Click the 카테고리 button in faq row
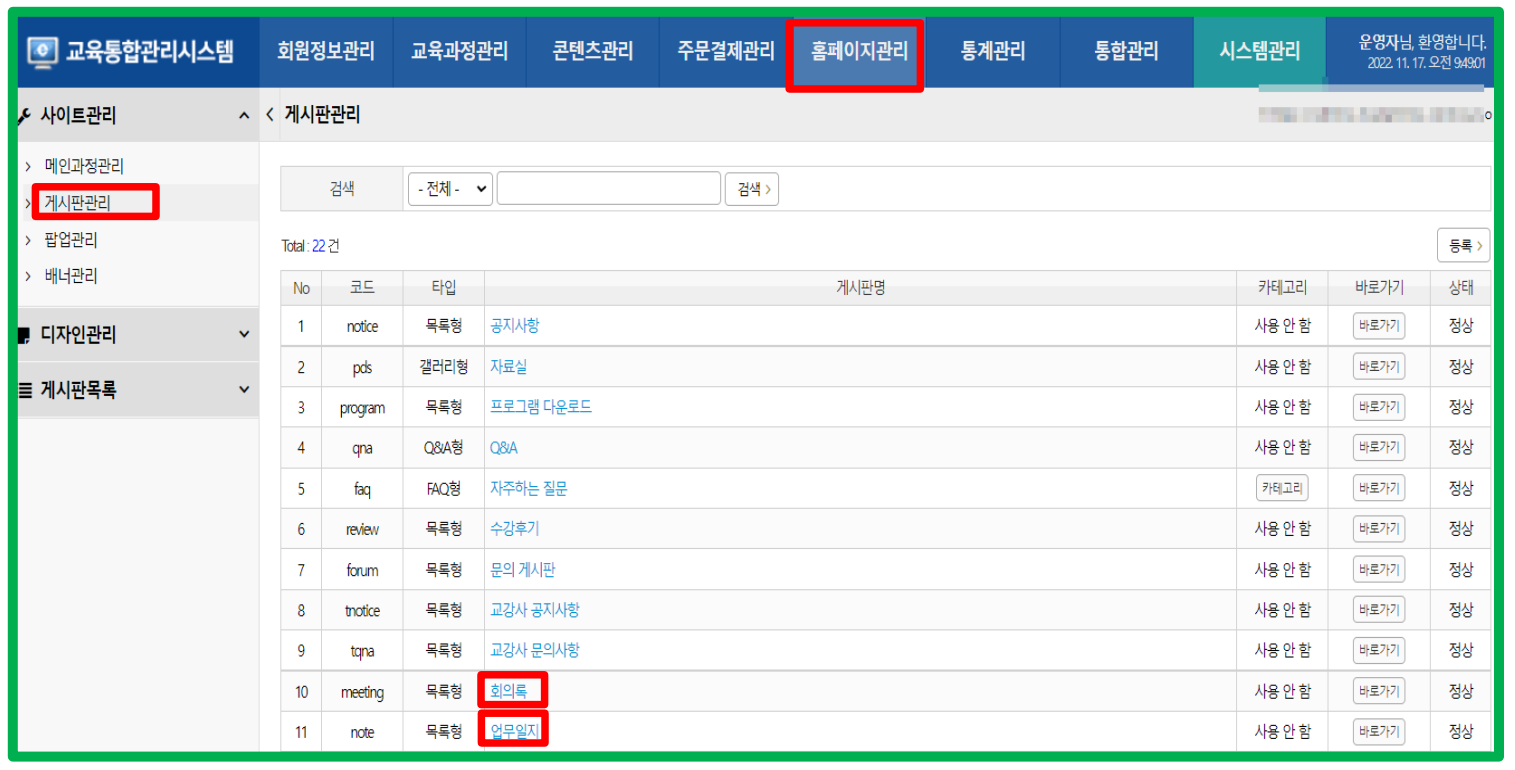The image size is (1515, 770). [x=1282, y=488]
